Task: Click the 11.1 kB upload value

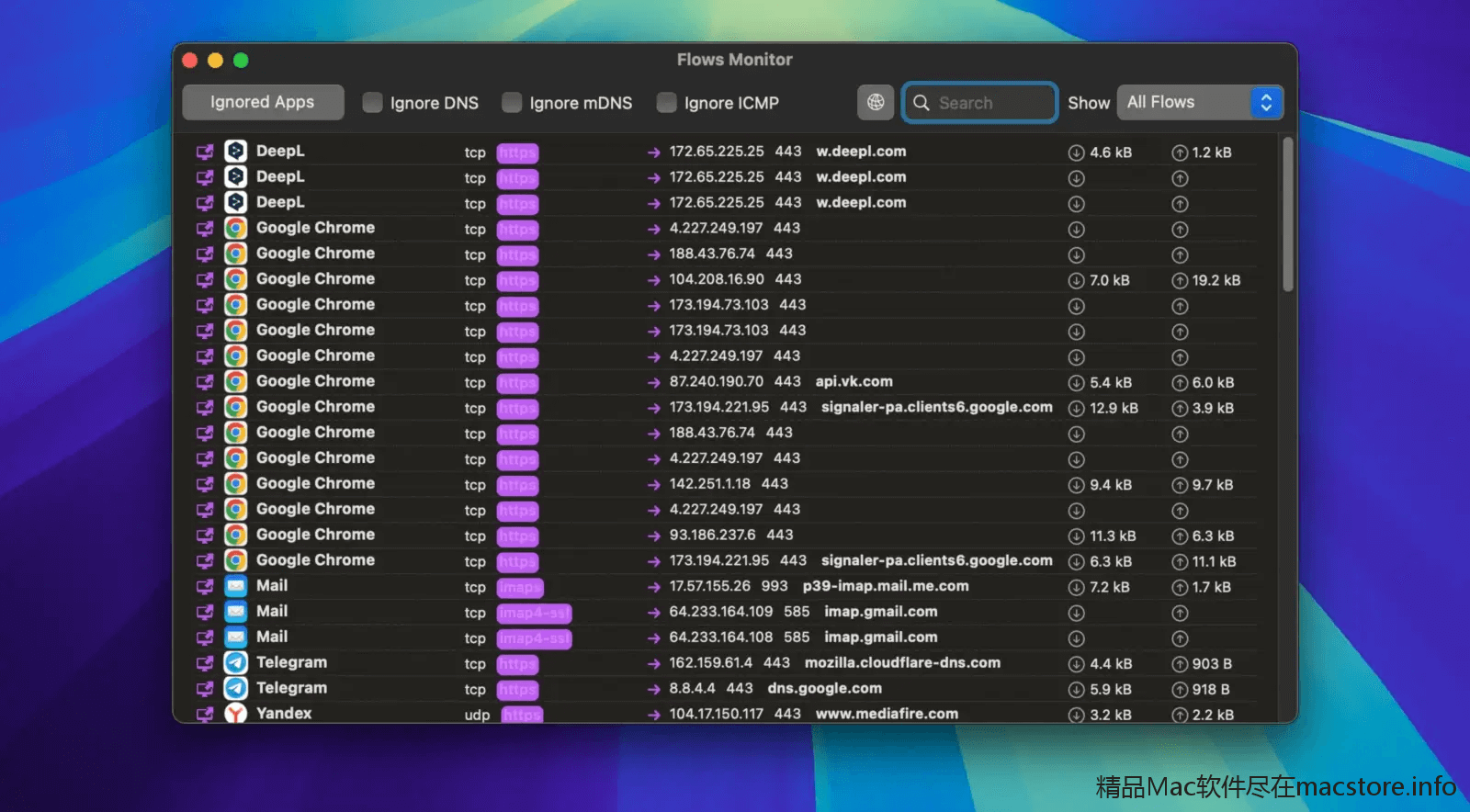Action: click(x=1214, y=561)
